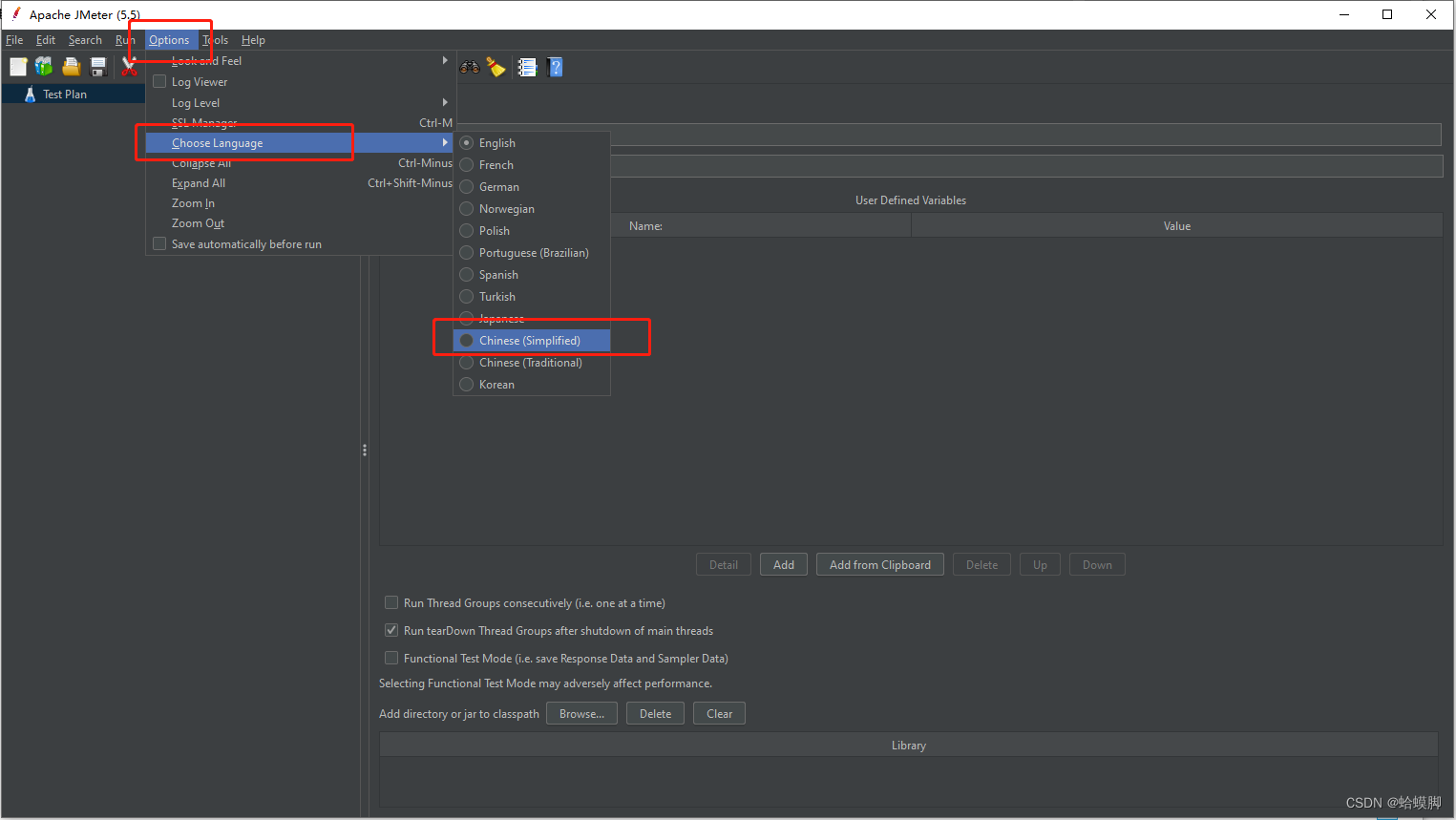This screenshot has height=820, width=1456.
Task: Open the Edit menu
Action: (46, 40)
